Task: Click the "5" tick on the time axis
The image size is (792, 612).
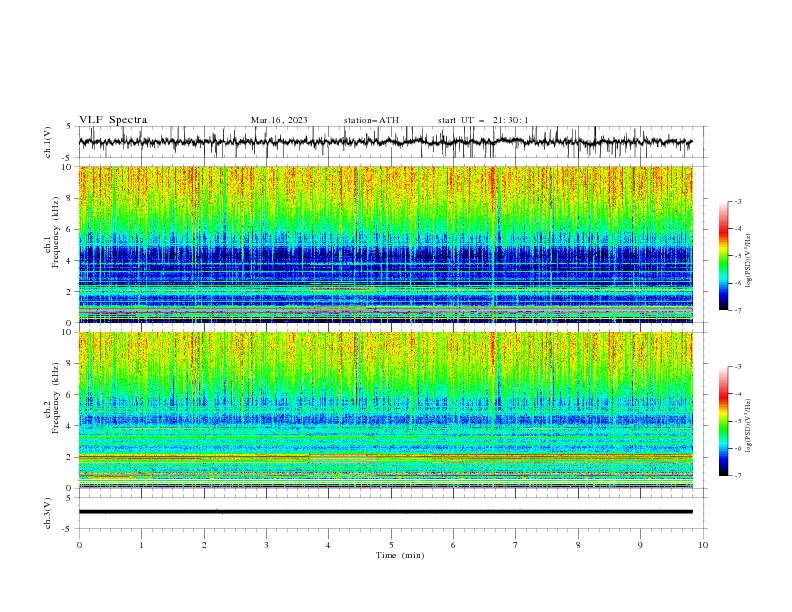Action: (x=391, y=545)
